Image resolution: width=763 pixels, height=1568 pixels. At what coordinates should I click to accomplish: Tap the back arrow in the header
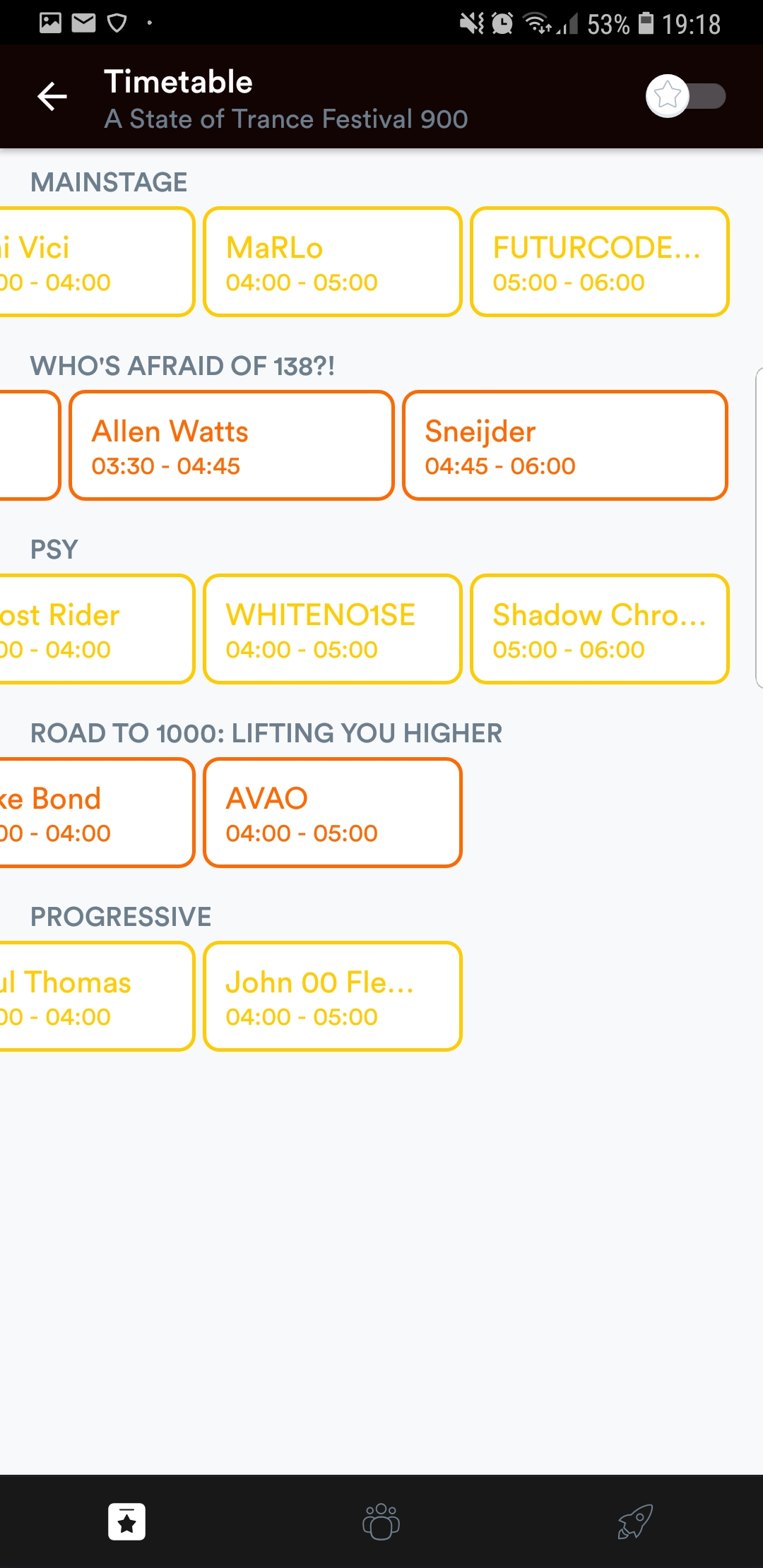52,97
